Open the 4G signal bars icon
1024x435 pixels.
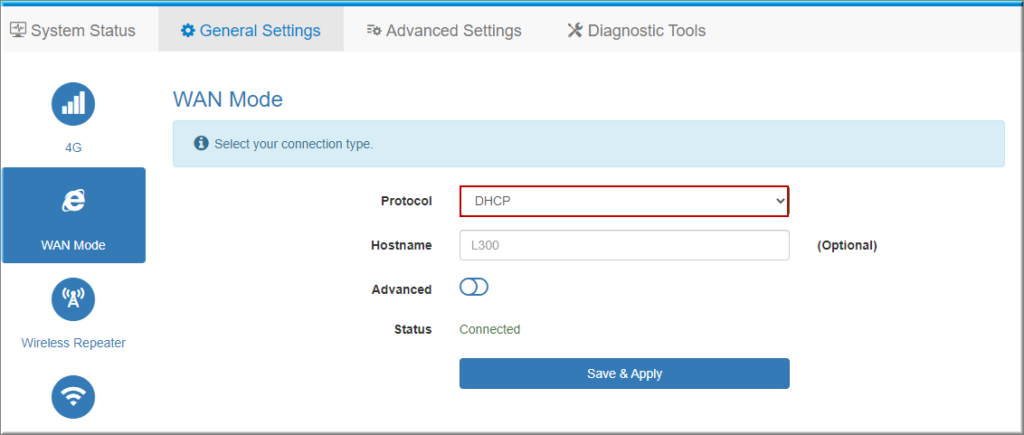tap(73, 104)
